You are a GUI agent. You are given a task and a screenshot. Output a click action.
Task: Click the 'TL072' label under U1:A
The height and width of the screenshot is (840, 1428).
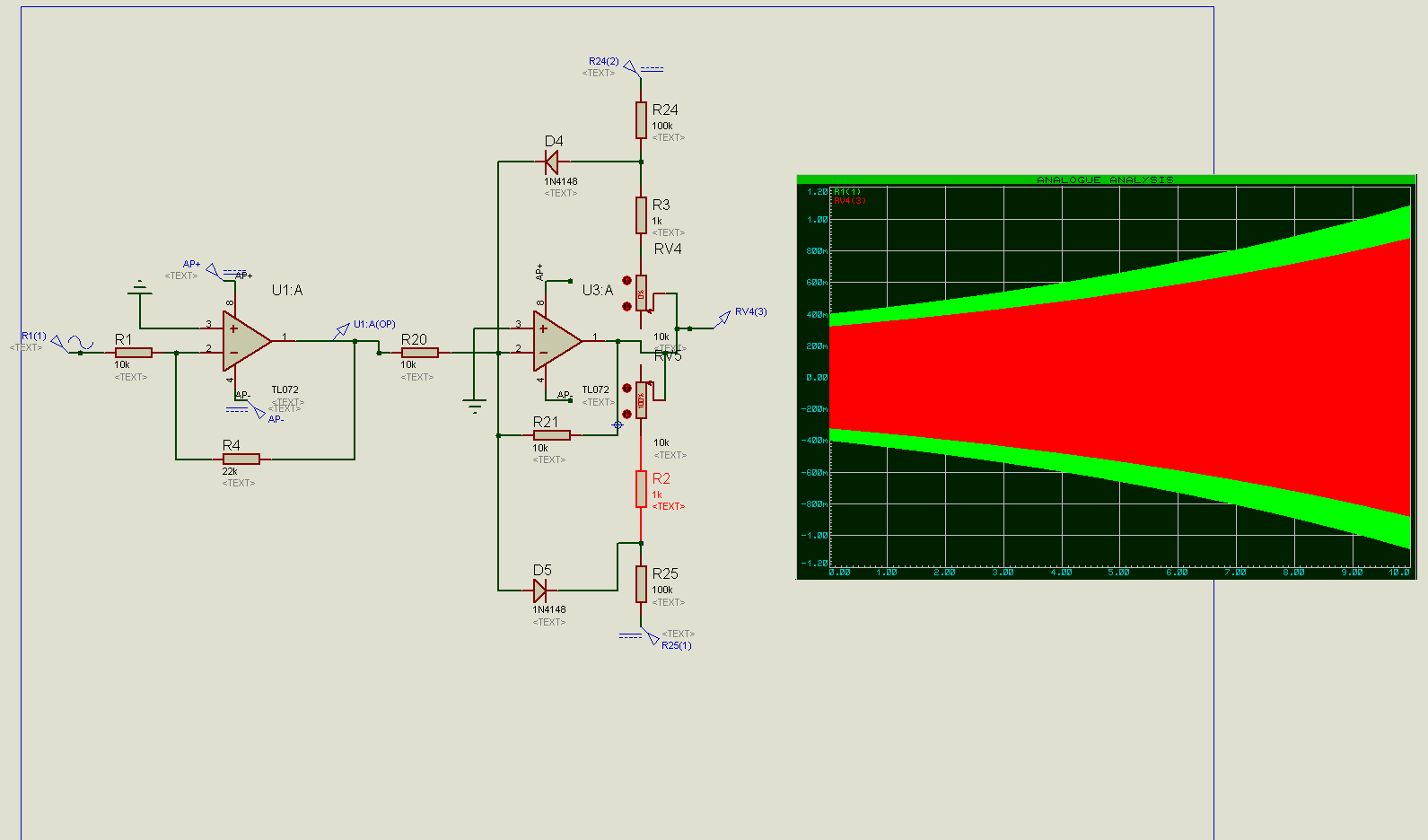[x=285, y=390]
